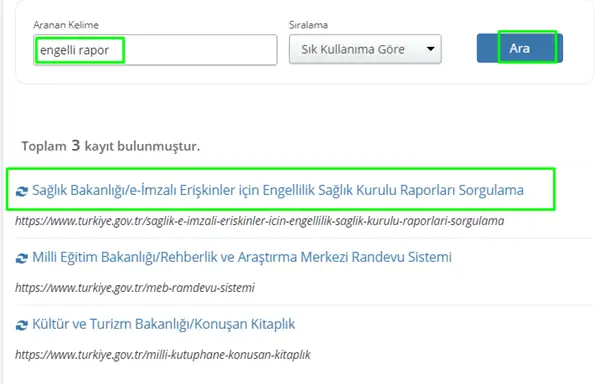Click the 'Sıralama' label
The width and height of the screenshot is (605, 384).
[308, 25]
